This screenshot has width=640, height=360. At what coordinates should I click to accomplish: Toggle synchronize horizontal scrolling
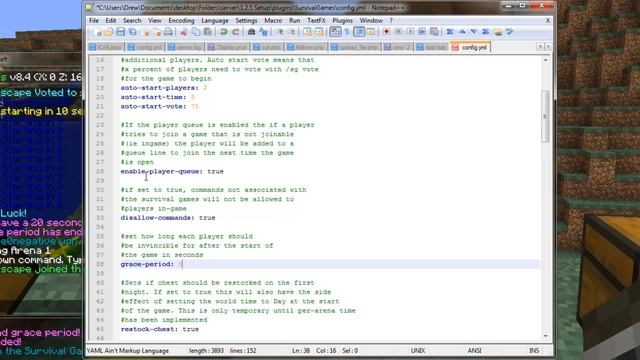tap(319, 32)
